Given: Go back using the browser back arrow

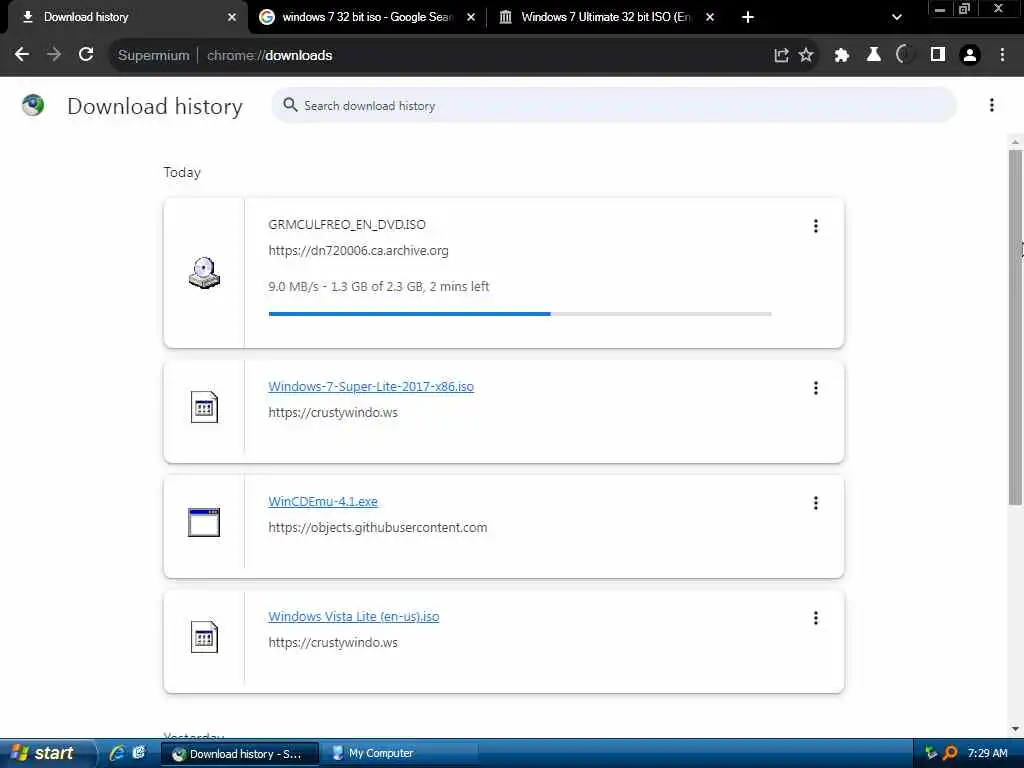Looking at the screenshot, I should coord(22,55).
